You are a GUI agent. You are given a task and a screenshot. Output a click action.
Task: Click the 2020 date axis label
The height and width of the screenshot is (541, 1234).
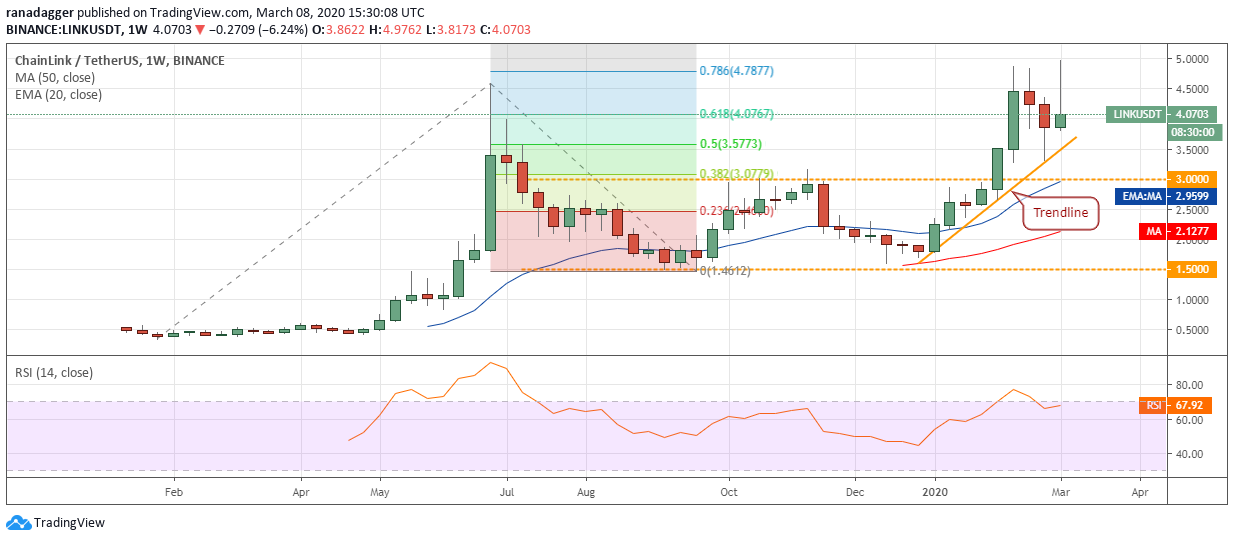pos(935,492)
